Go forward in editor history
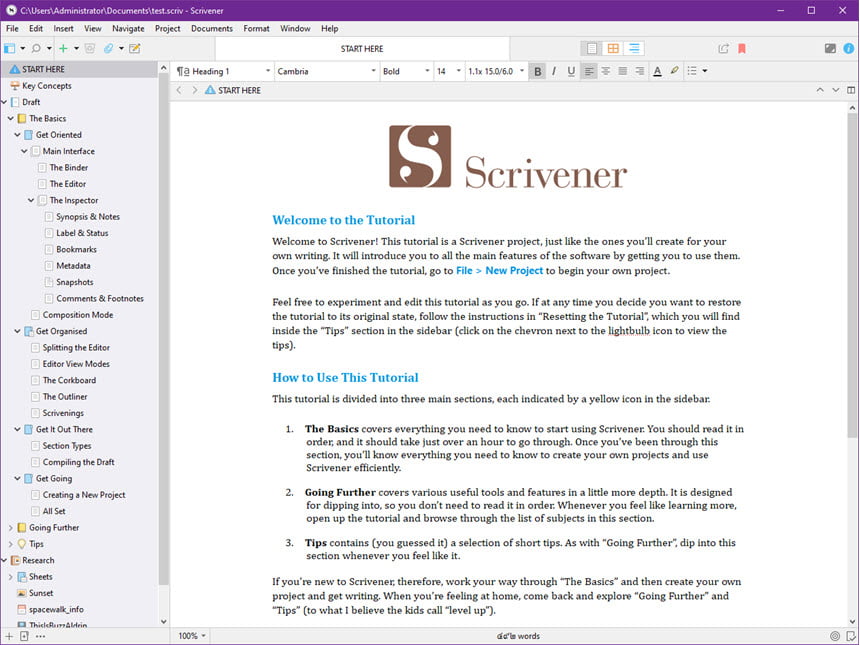Screen dimensions: 860x645 [194, 90]
